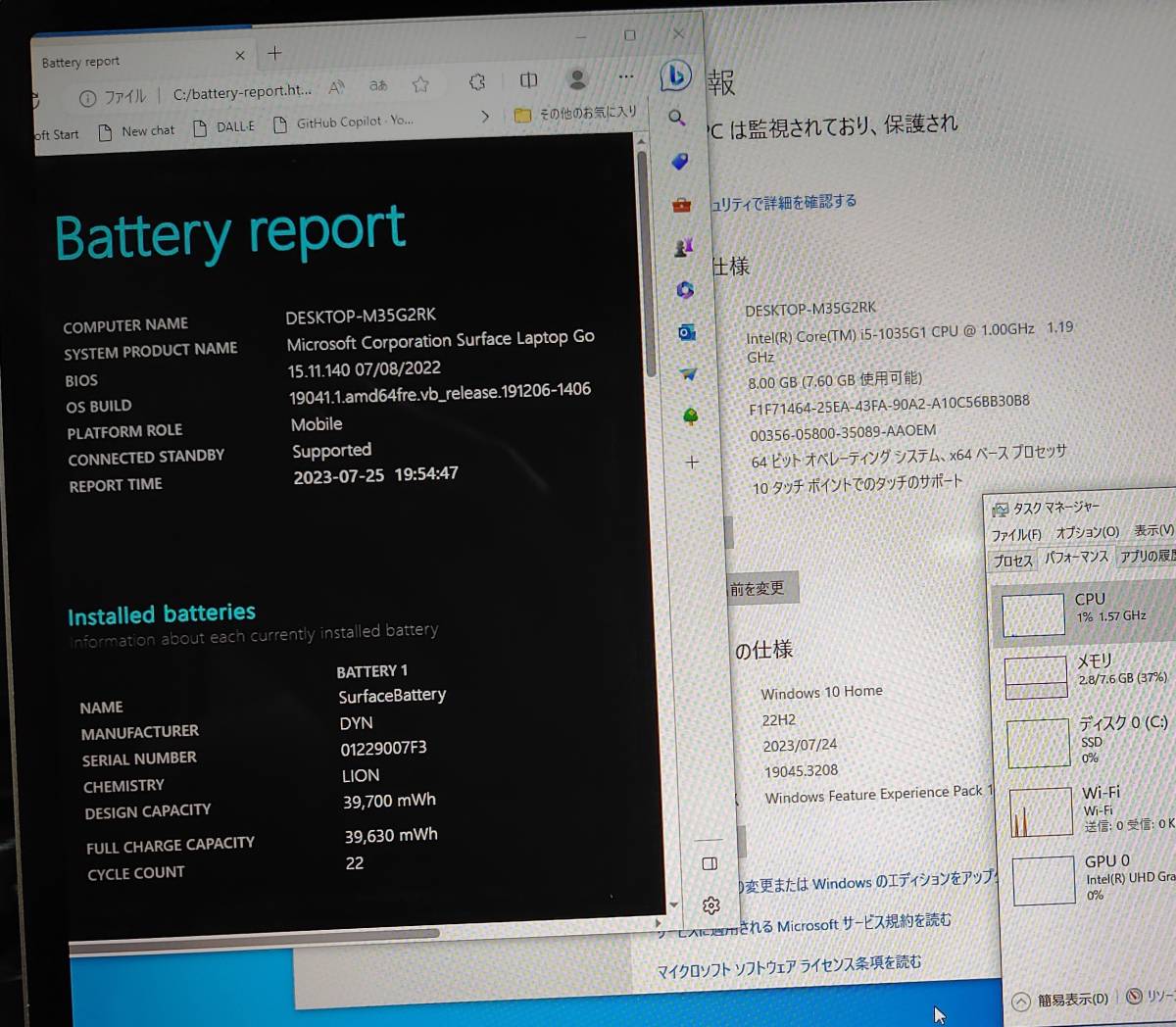Expand favorites bar overflow chevron
This screenshot has height=1027, width=1176.
tap(484, 117)
